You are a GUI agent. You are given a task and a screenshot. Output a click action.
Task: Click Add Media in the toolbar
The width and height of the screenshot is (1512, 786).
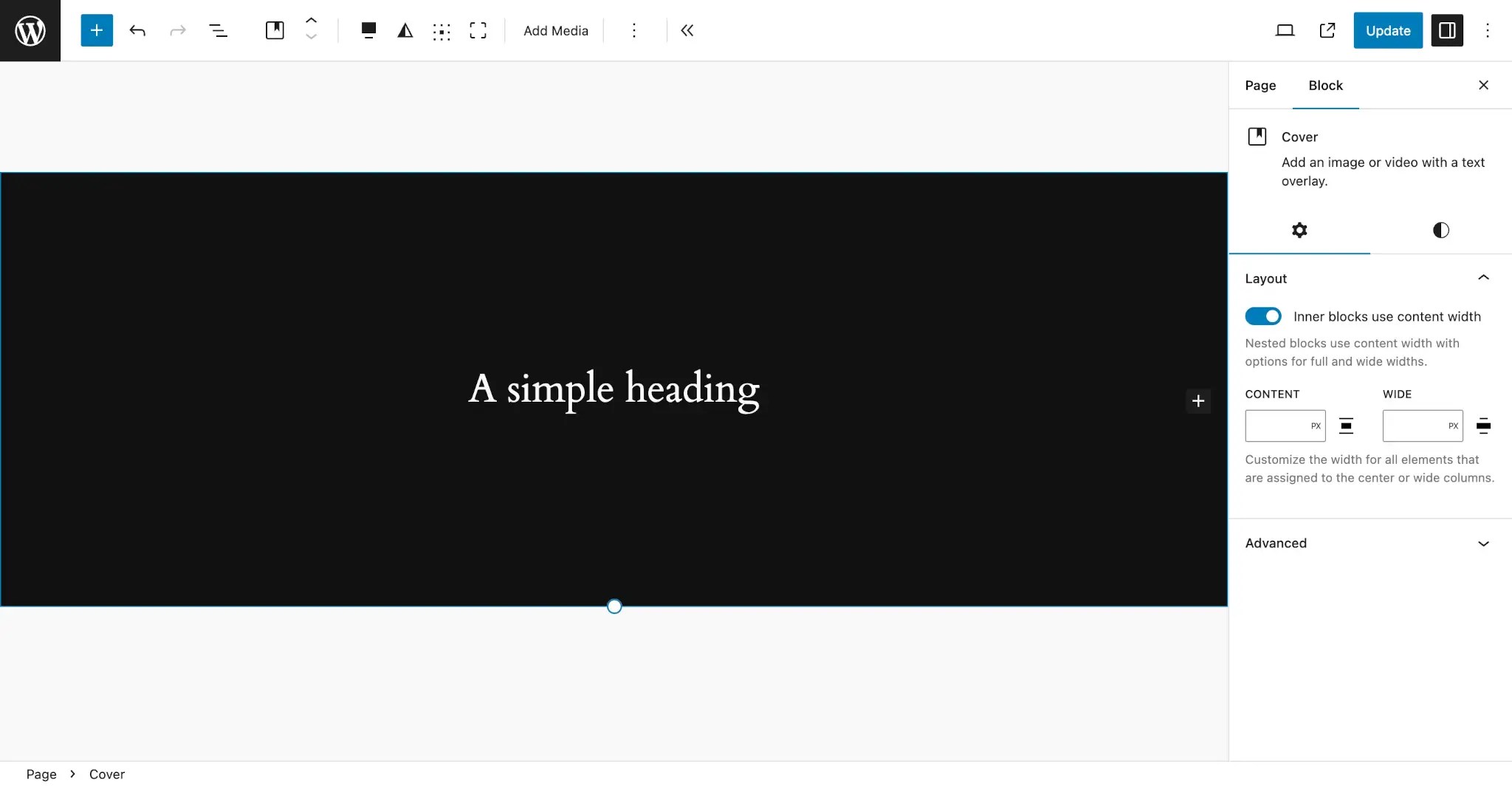coord(556,30)
